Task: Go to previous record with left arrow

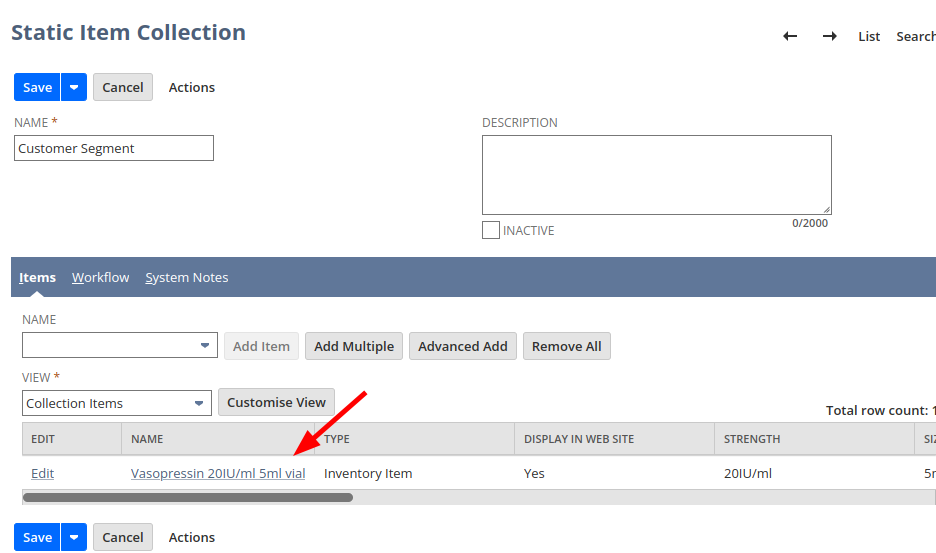Action: tap(790, 36)
